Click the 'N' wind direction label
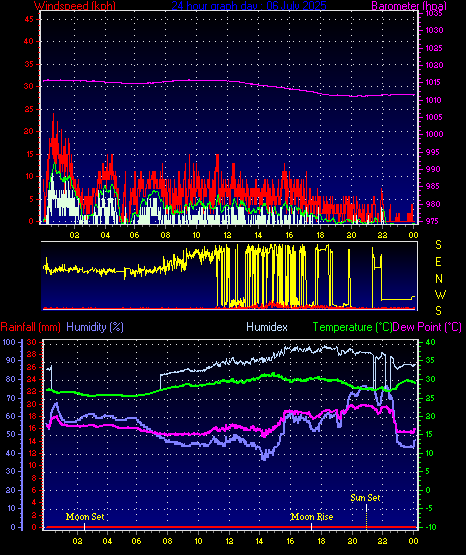466x555 pixels. pos(439,279)
